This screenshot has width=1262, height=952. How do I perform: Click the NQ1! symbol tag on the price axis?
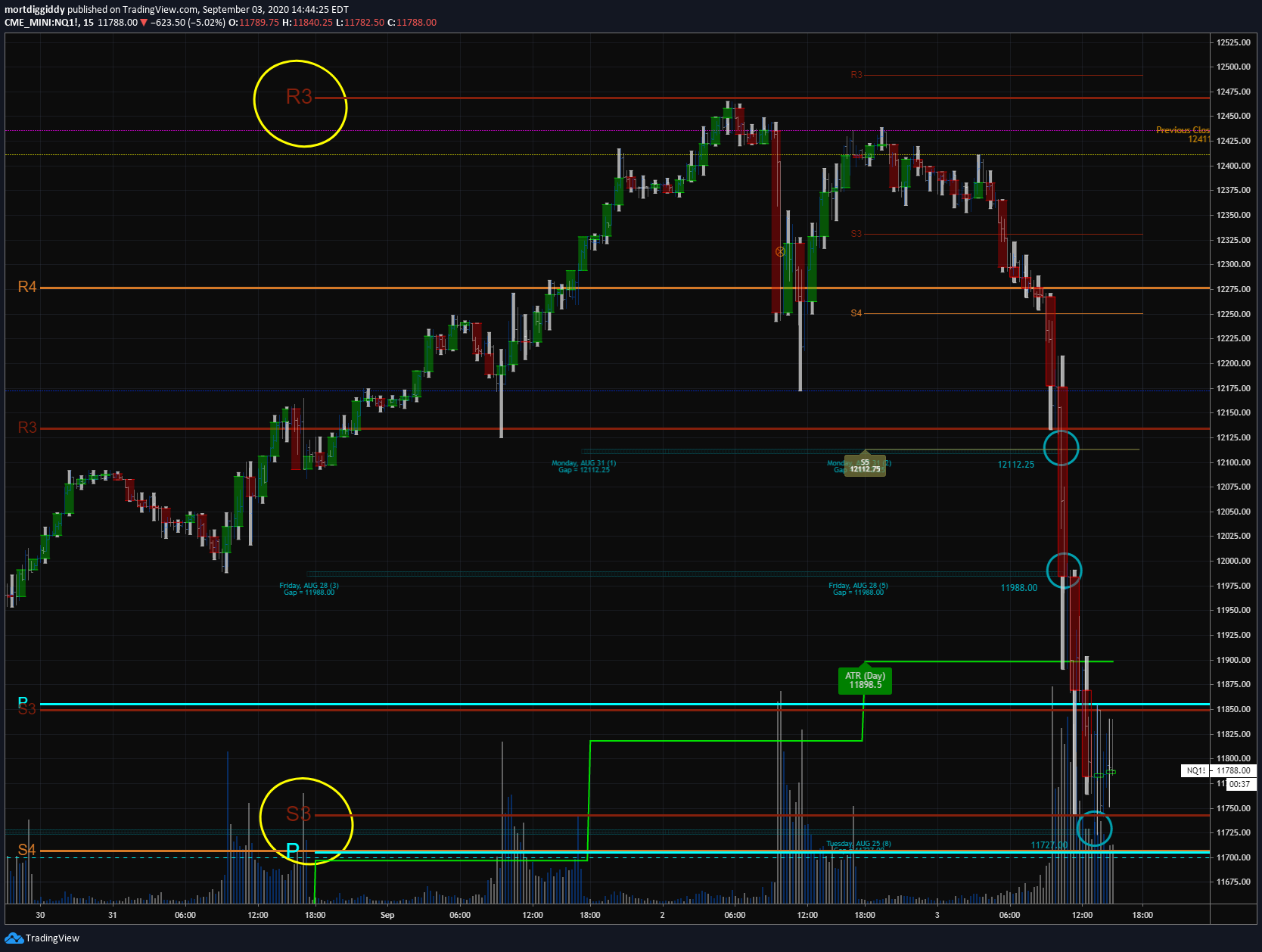[x=1195, y=770]
